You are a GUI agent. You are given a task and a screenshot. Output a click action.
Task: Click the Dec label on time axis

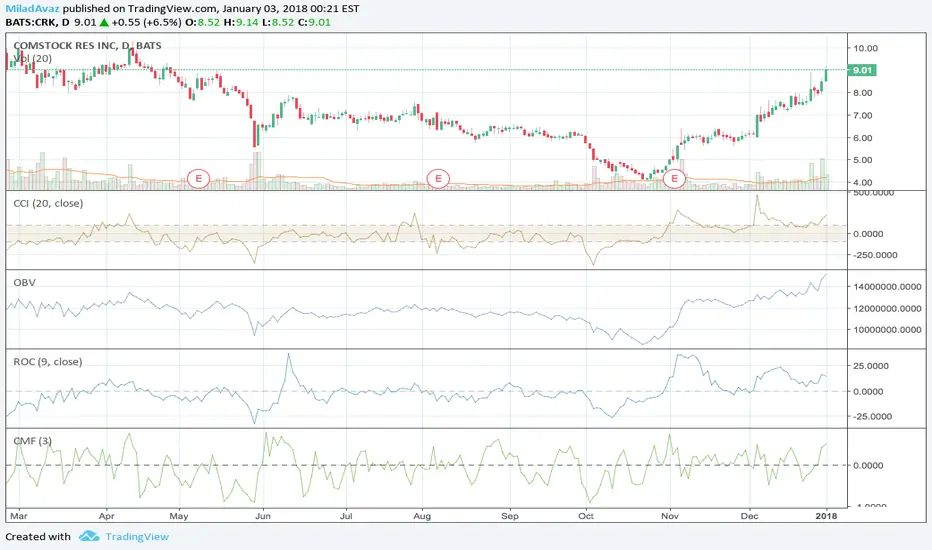[x=750, y=516]
